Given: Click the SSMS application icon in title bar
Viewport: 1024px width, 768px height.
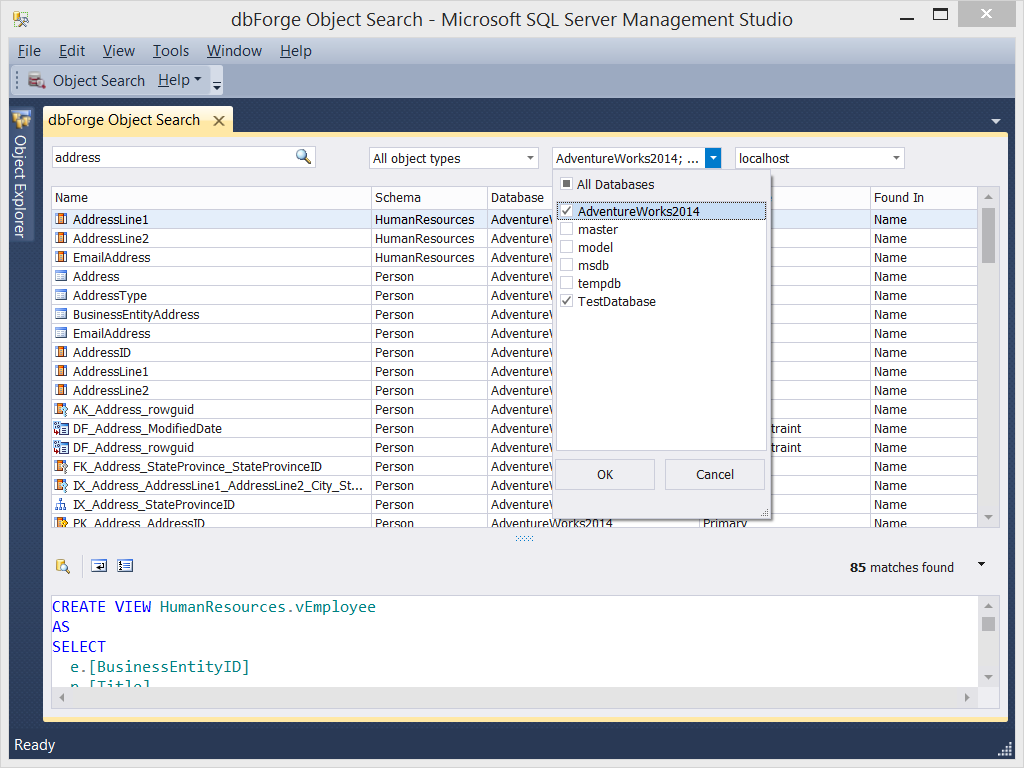Looking at the screenshot, I should [21, 20].
